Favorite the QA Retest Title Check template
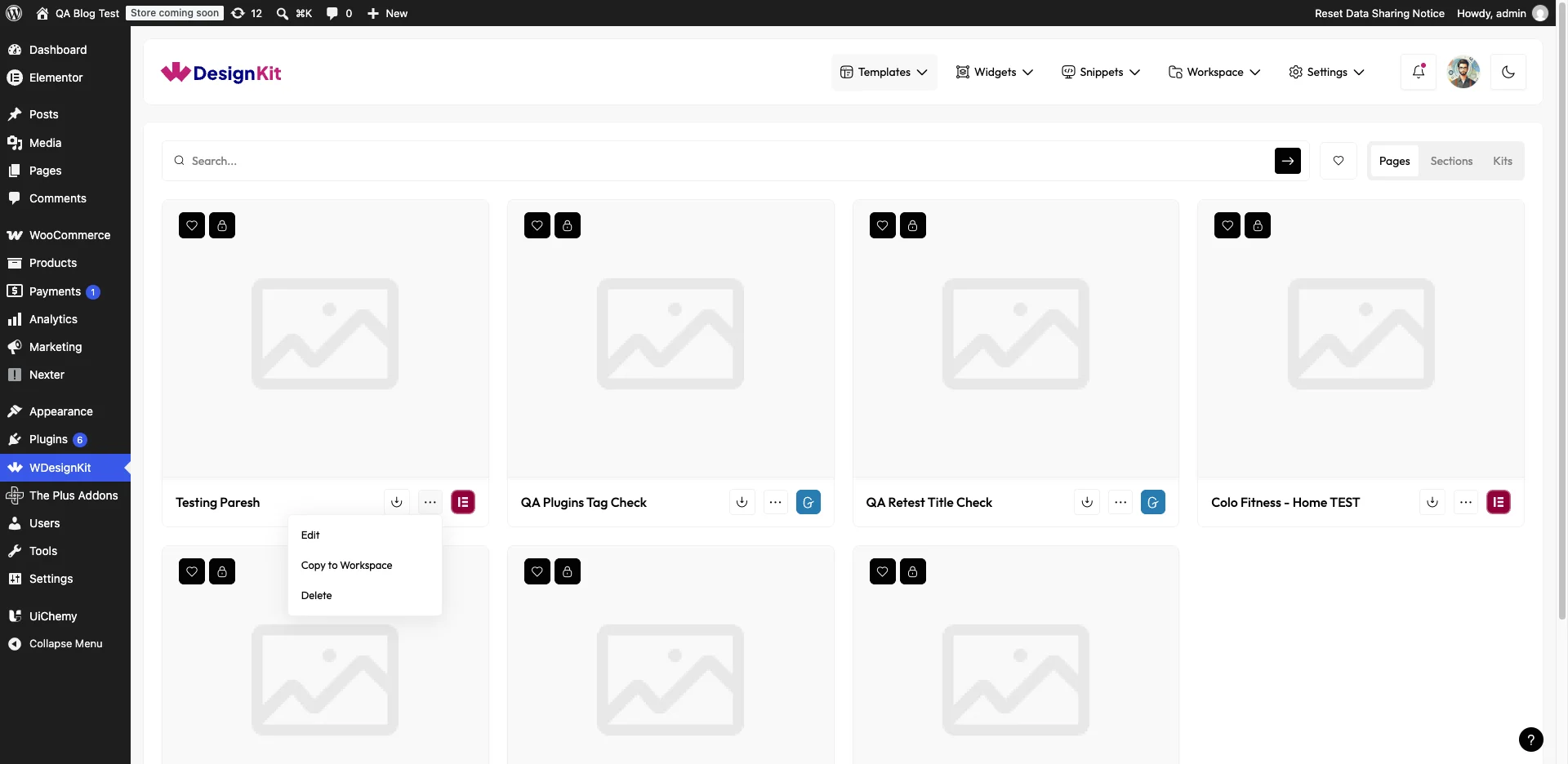This screenshot has height=764, width=1568. tap(883, 225)
